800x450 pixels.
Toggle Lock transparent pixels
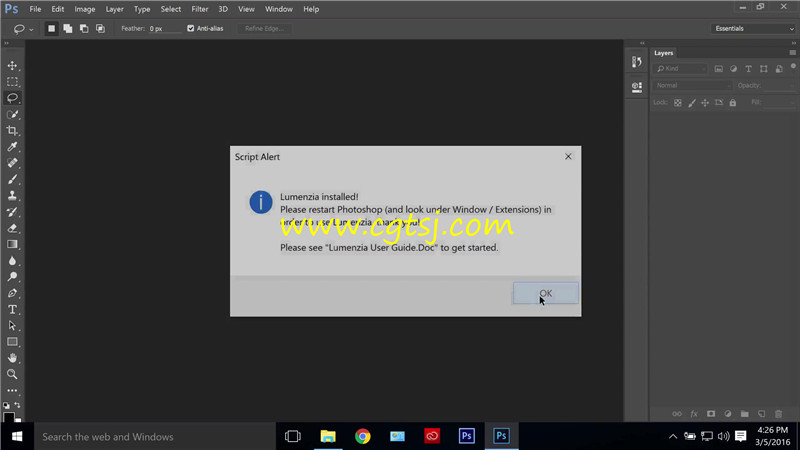click(678, 103)
